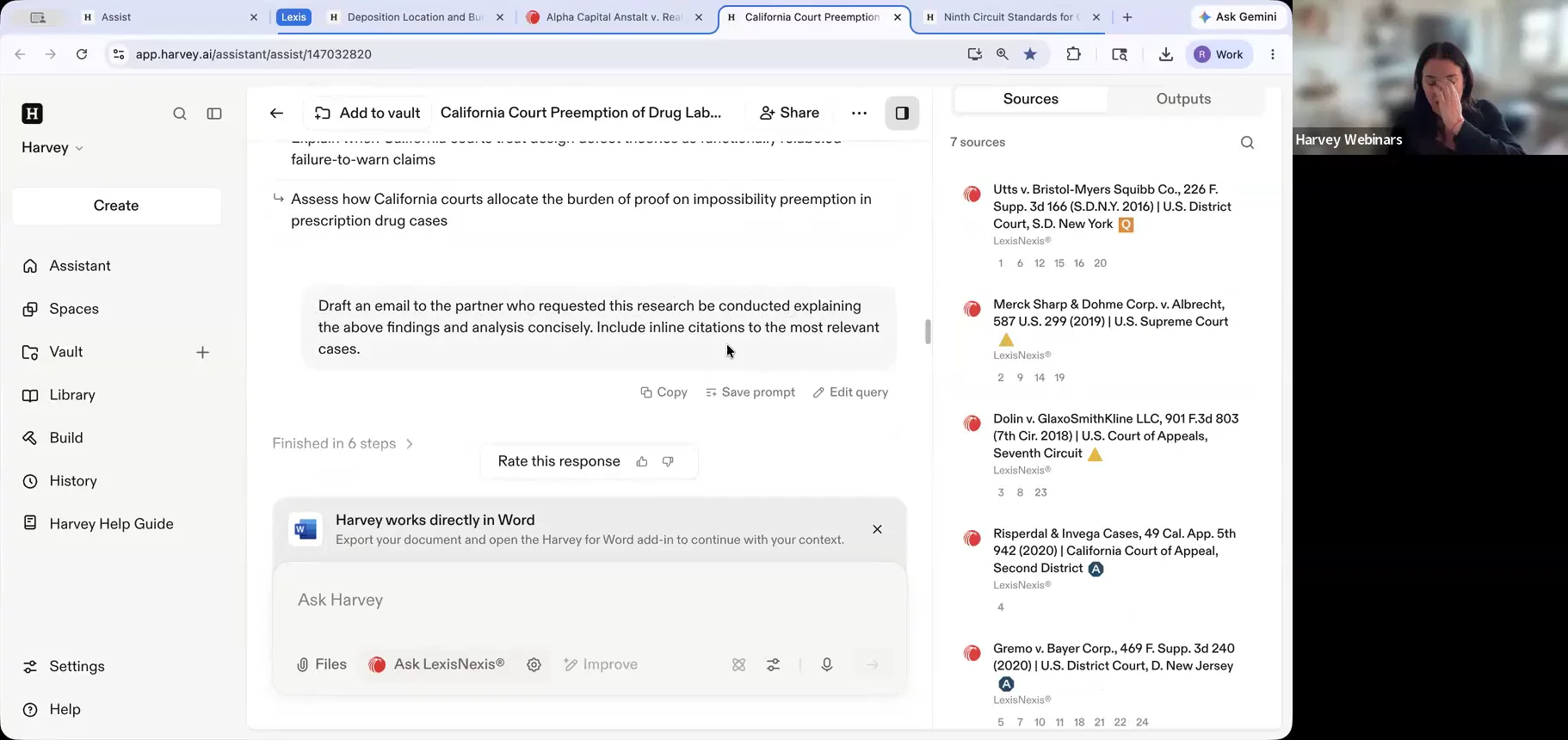Switch to the Sources tab

coord(1030,99)
